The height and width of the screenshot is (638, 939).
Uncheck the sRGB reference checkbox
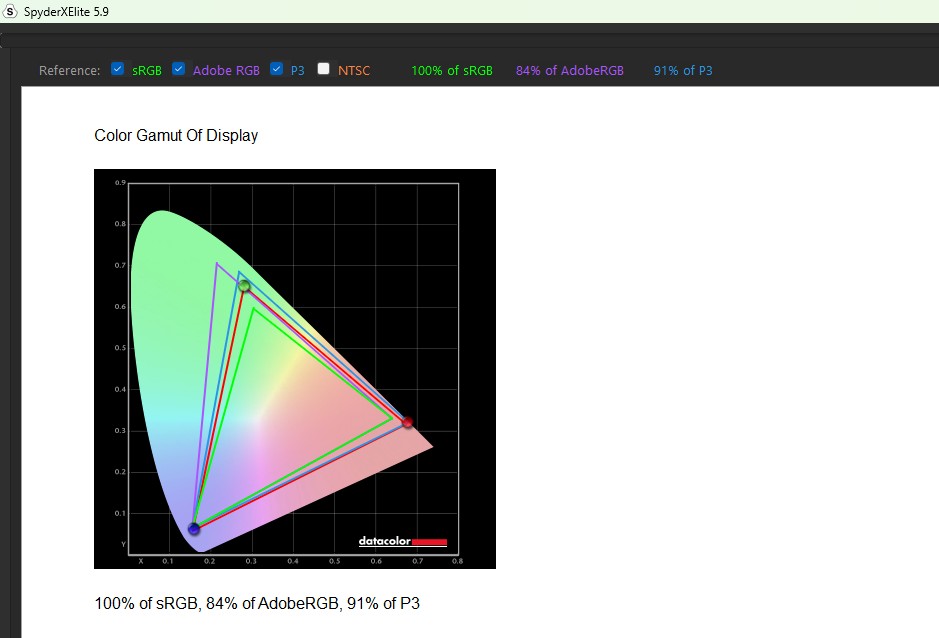coord(118,69)
